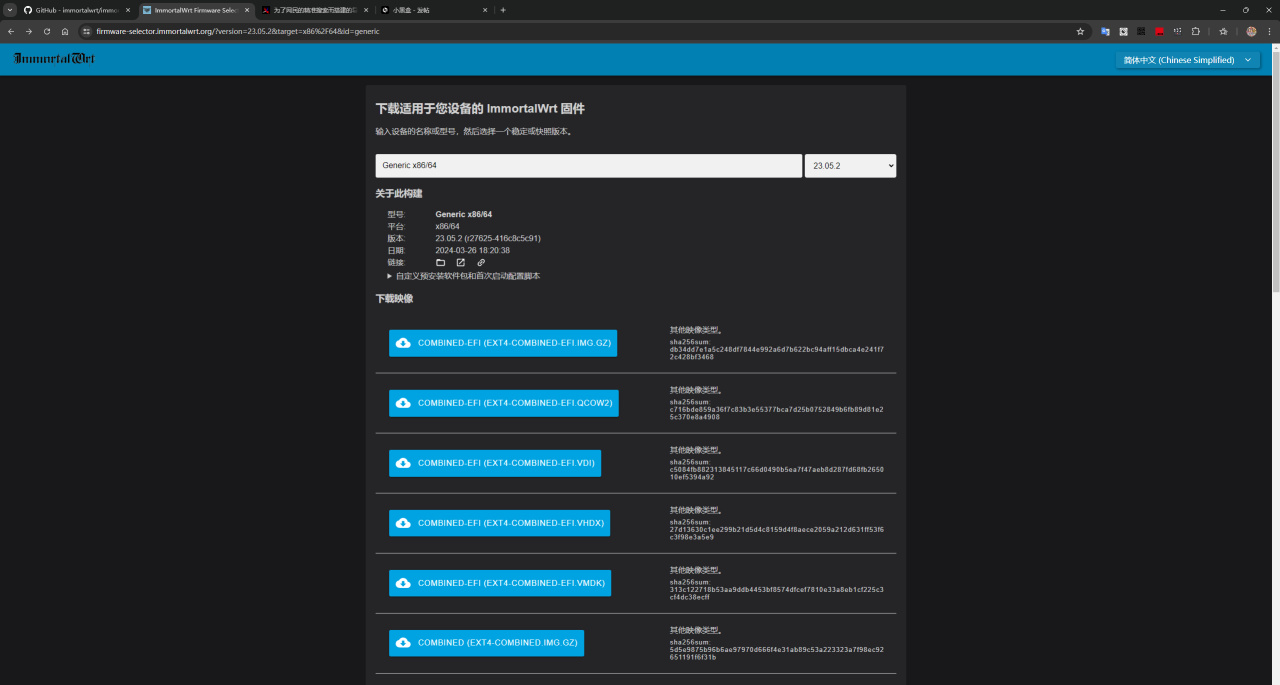Click the cloud download icon on EXT4-COMBINED-EFI.VDI

click(x=403, y=463)
